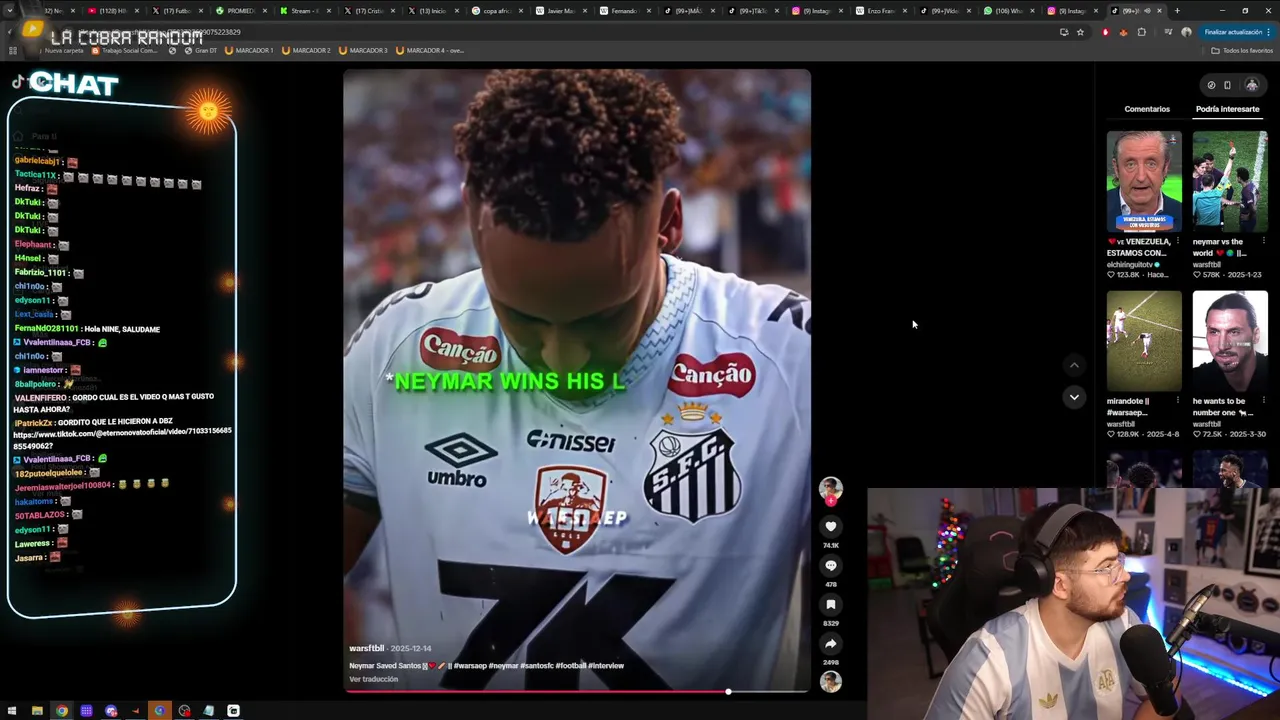Viewport: 1280px width, 720px height.
Task: Click the #neymar hashtag in the caption
Action: coord(504,666)
